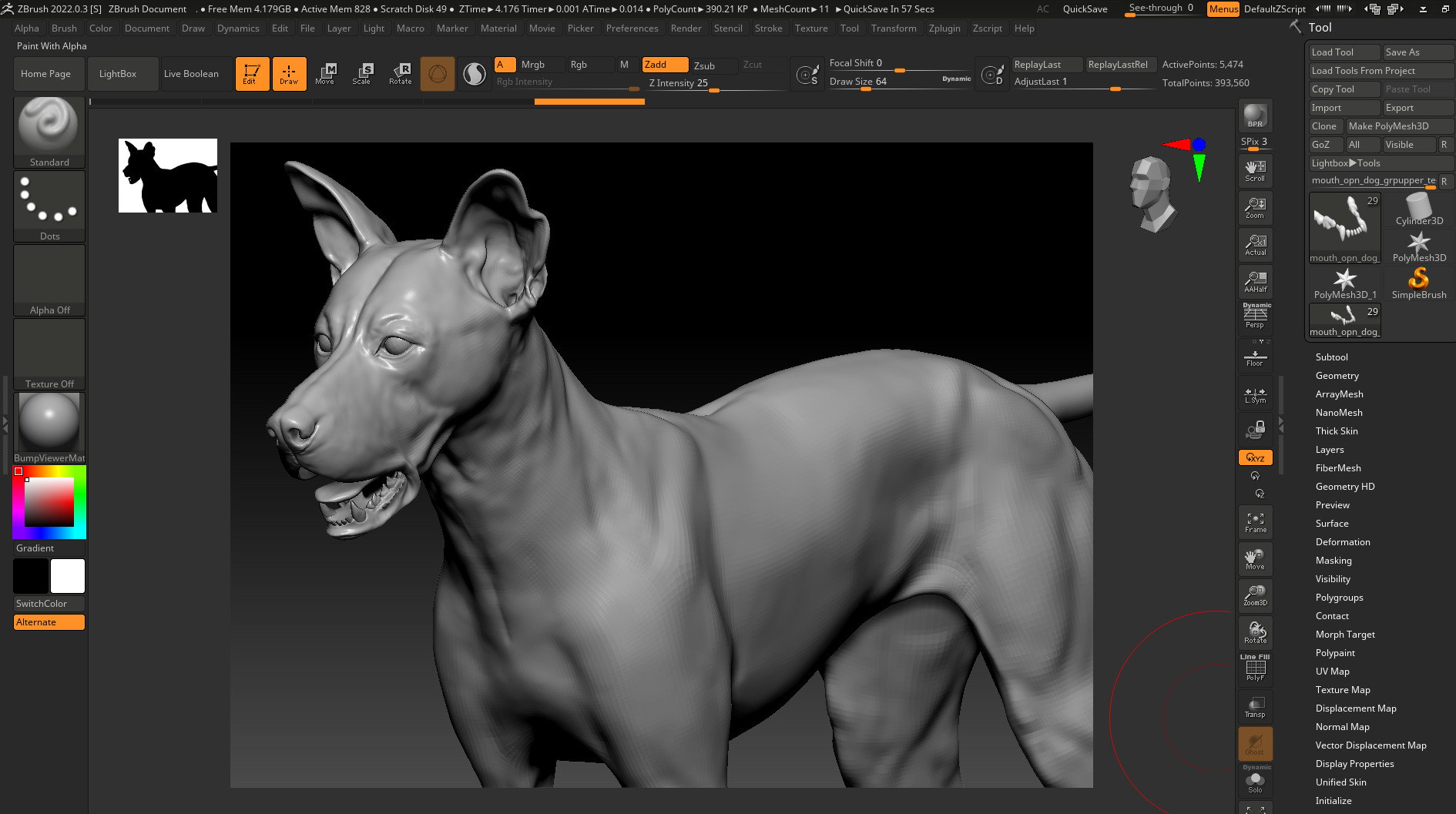The width and height of the screenshot is (1456, 814).
Task: Click the Scroll canvas icon
Action: click(1255, 171)
